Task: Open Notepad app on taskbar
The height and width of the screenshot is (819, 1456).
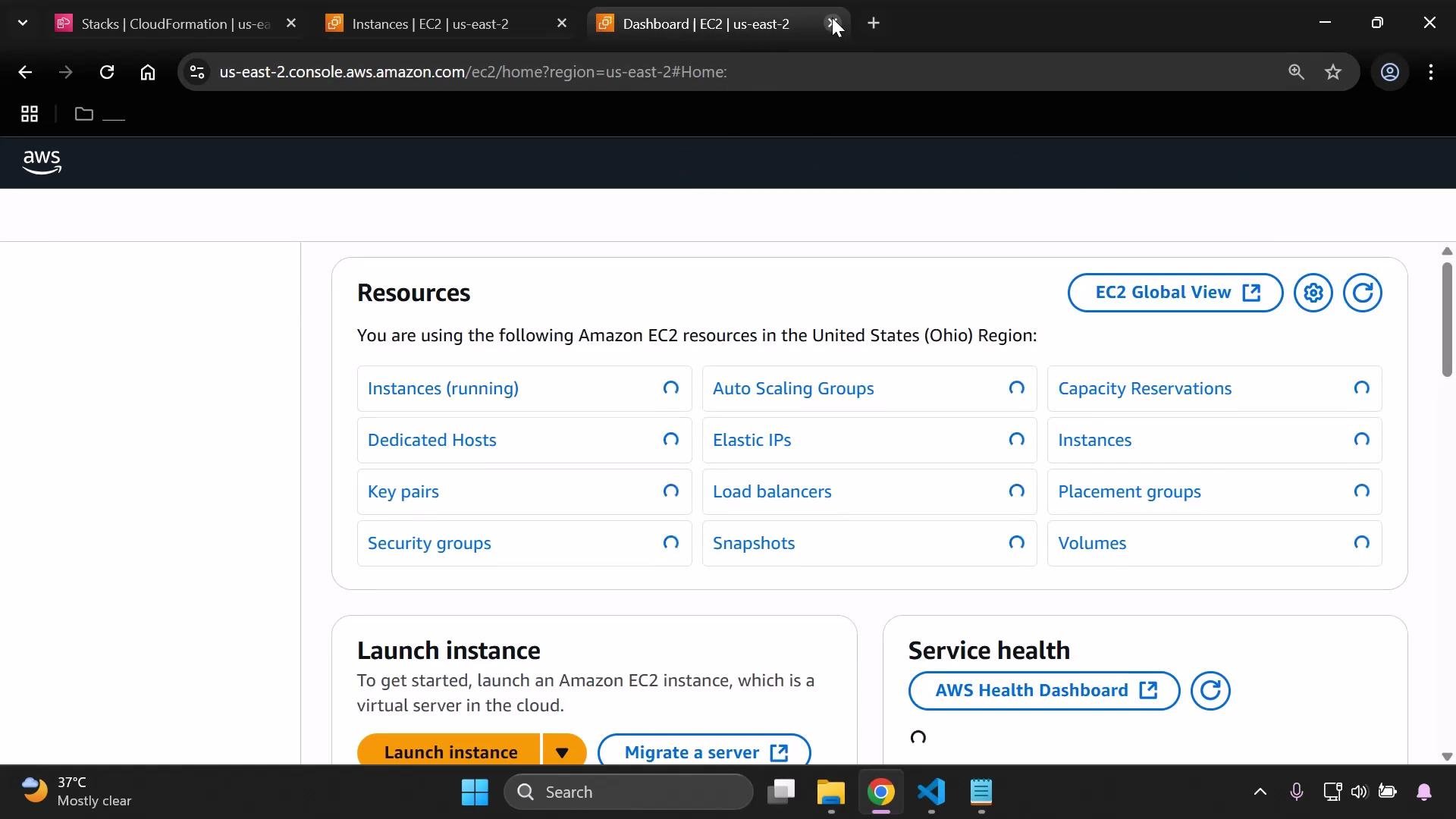Action: point(981,792)
